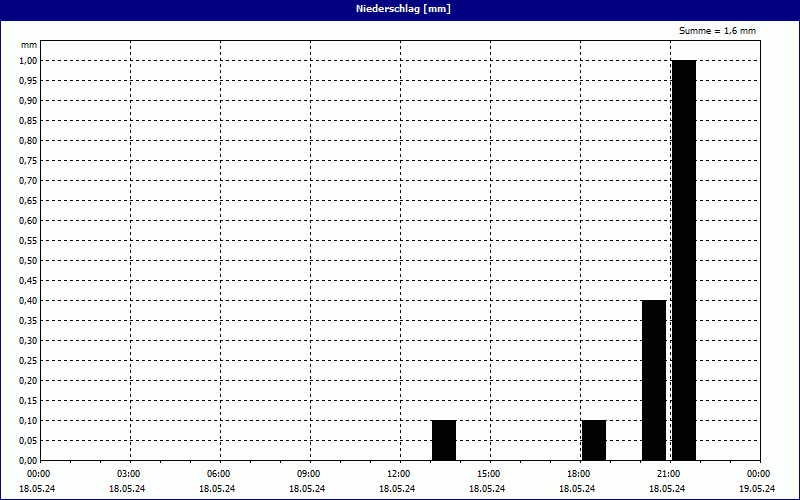The image size is (800, 500).
Task: Click the 09:00 time label
Action: (x=309, y=474)
